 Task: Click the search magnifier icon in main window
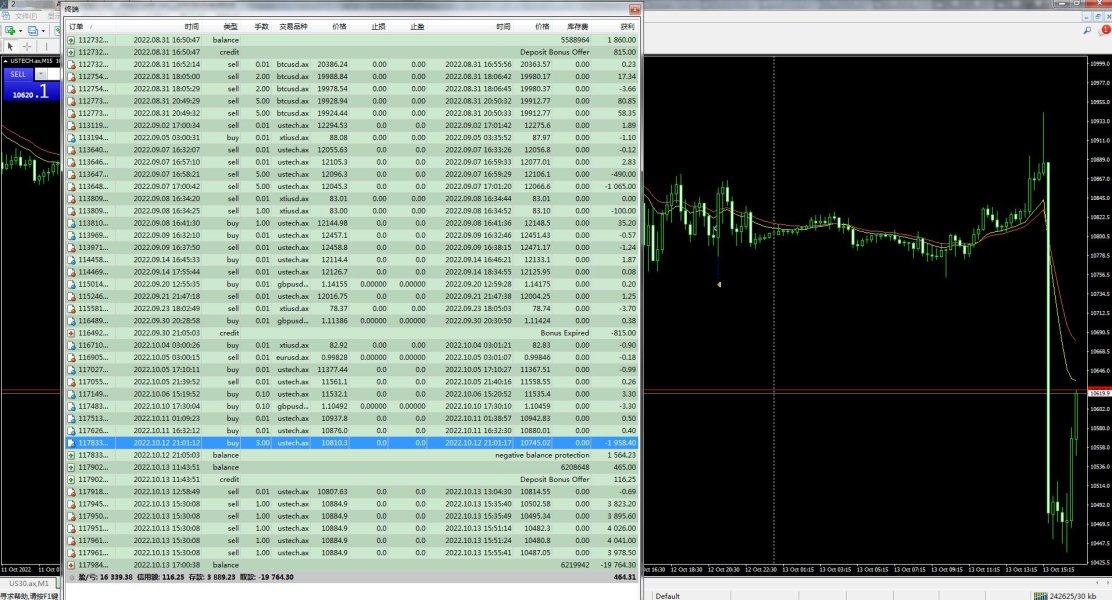[1087, 30]
